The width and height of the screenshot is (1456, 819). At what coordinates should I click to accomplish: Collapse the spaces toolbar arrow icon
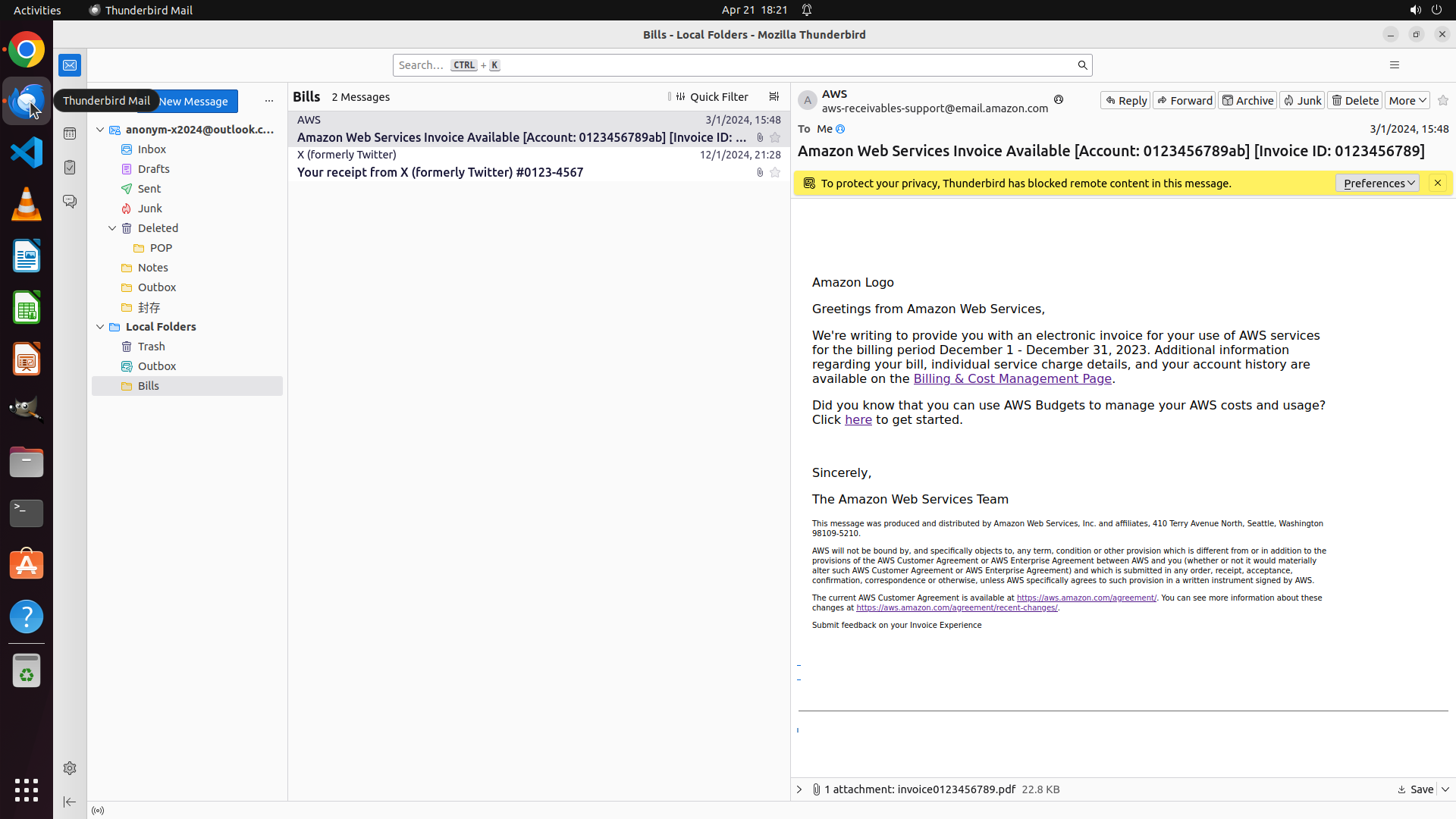[x=70, y=802]
